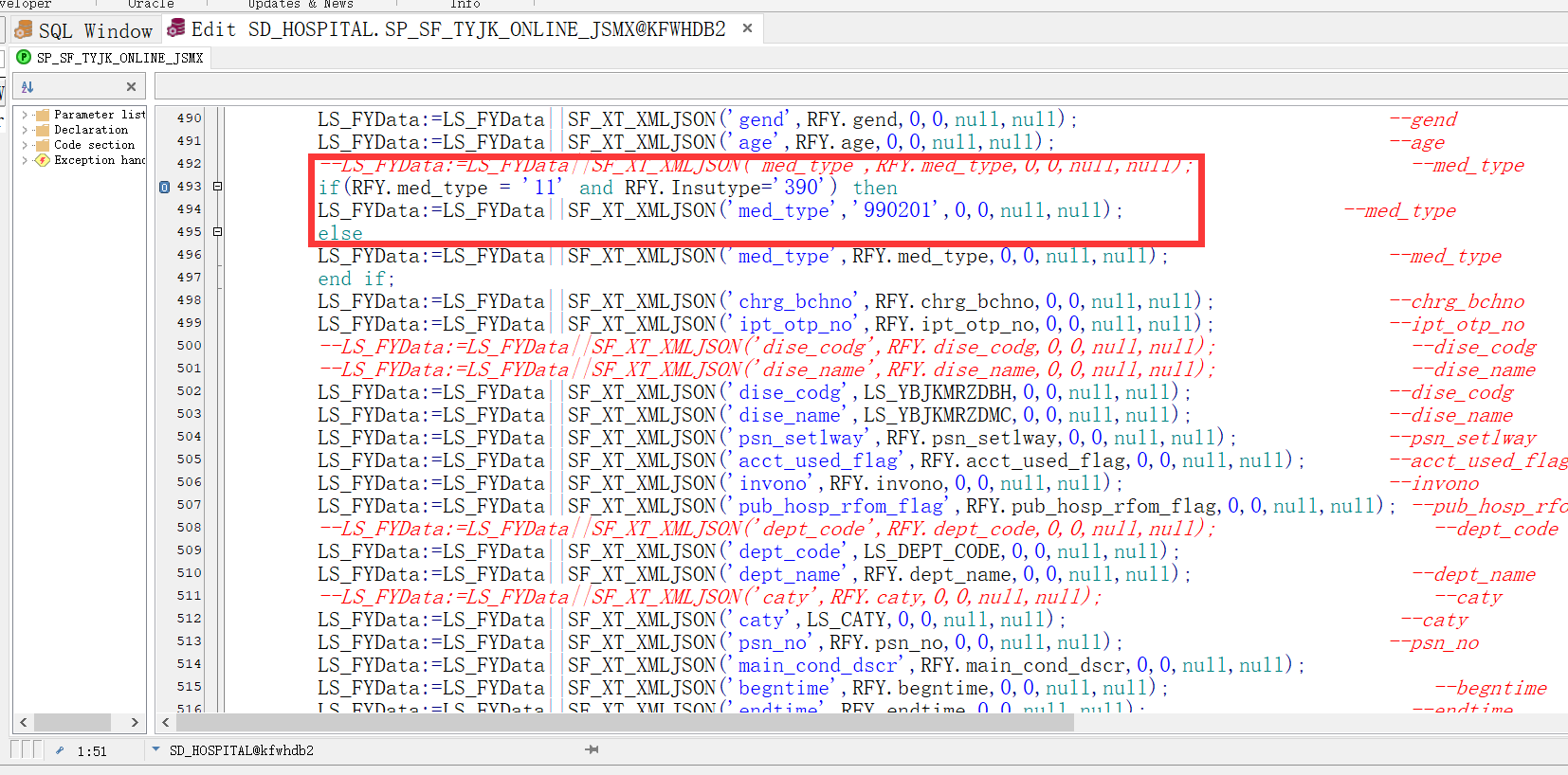Click the editor's horizontal scrollbar thumb

[625, 722]
